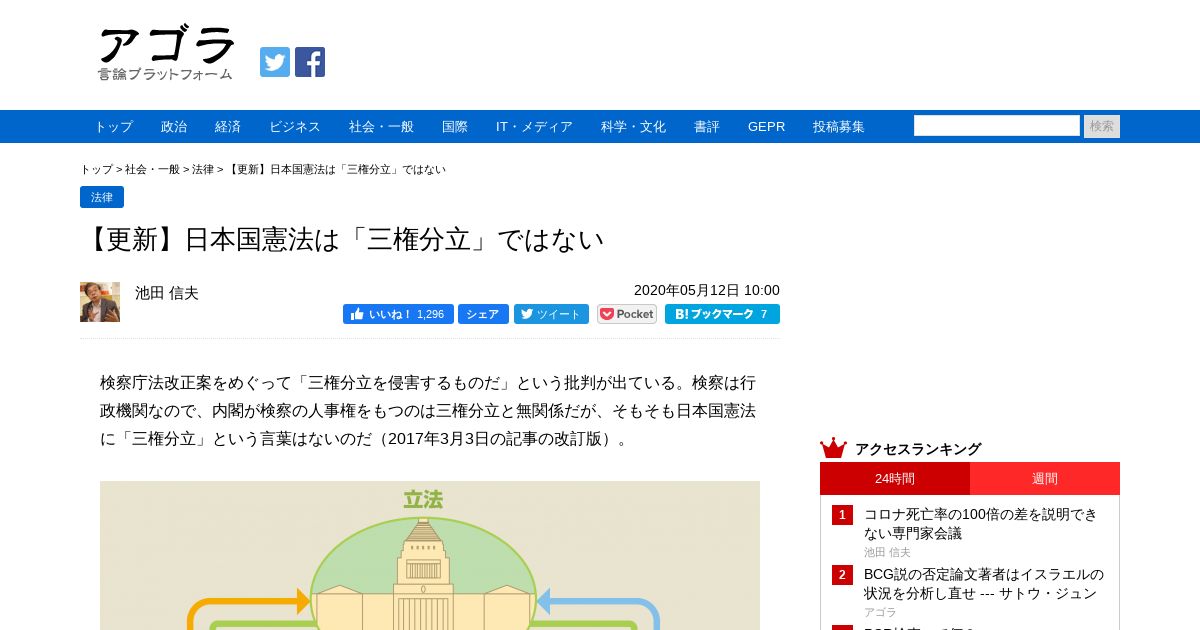Open 投稿募集 in navigation bar
Image resolution: width=1200 pixels, height=630 pixels.
(839, 127)
